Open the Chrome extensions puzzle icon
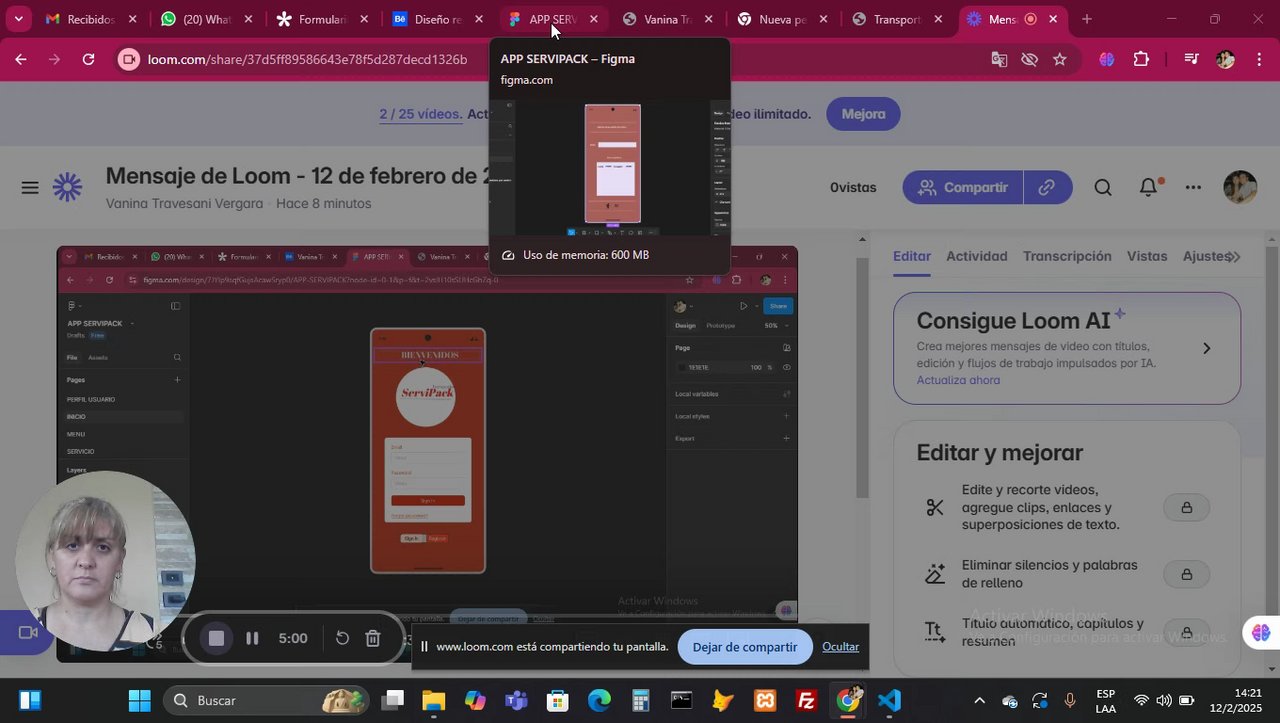This screenshot has height=723, width=1280. pos(1141,60)
